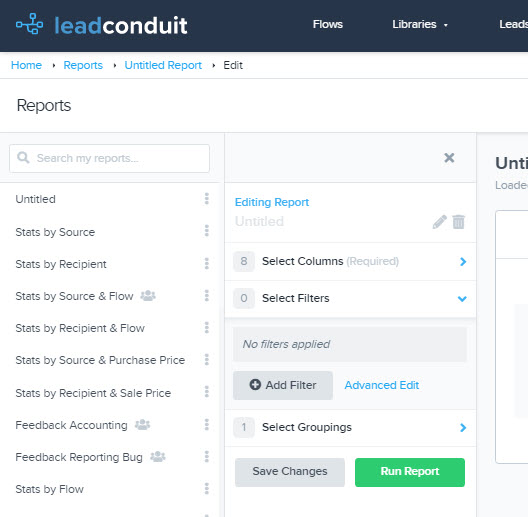Click Select Groupings section label
Image resolution: width=528 pixels, height=517 pixels.
coord(307,427)
